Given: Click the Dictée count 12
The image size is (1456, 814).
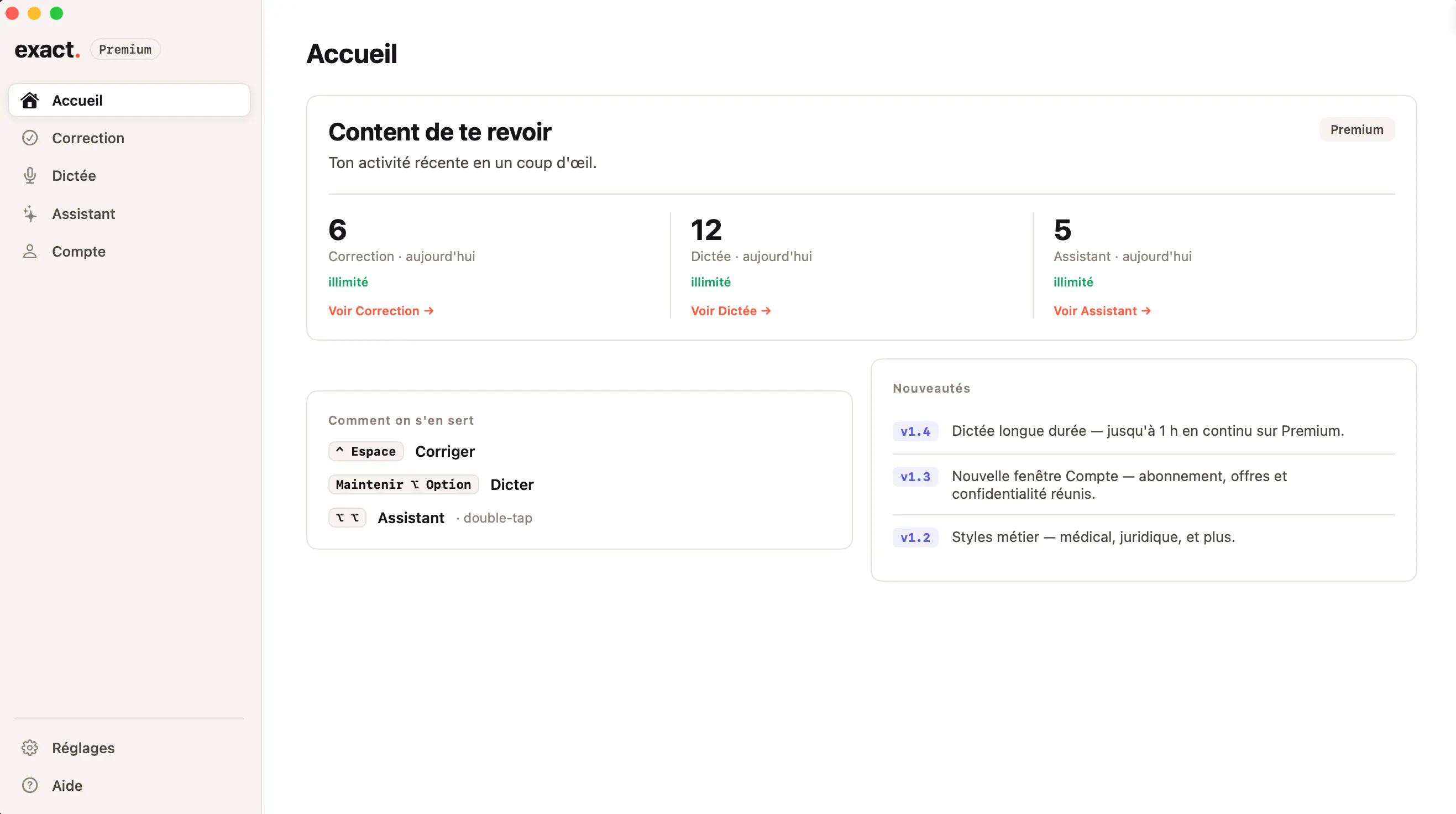Looking at the screenshot, I should tap(706, 230).
